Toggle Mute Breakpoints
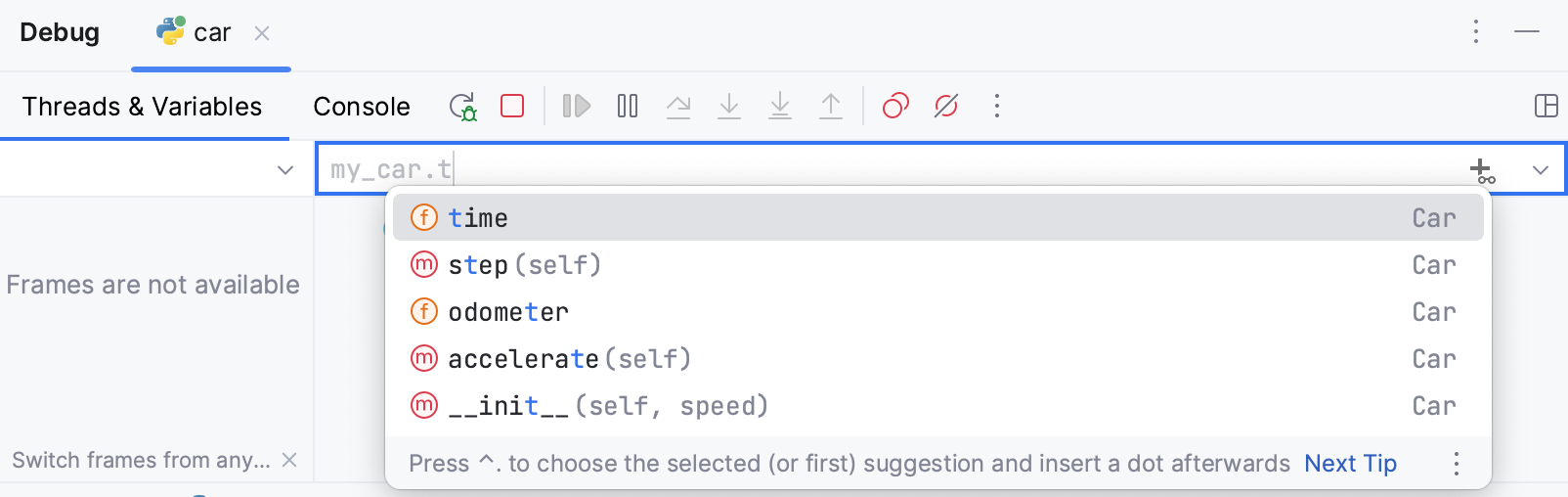Screen dimensions: 1568x497 pyautogui.click(x=946, y=106)
